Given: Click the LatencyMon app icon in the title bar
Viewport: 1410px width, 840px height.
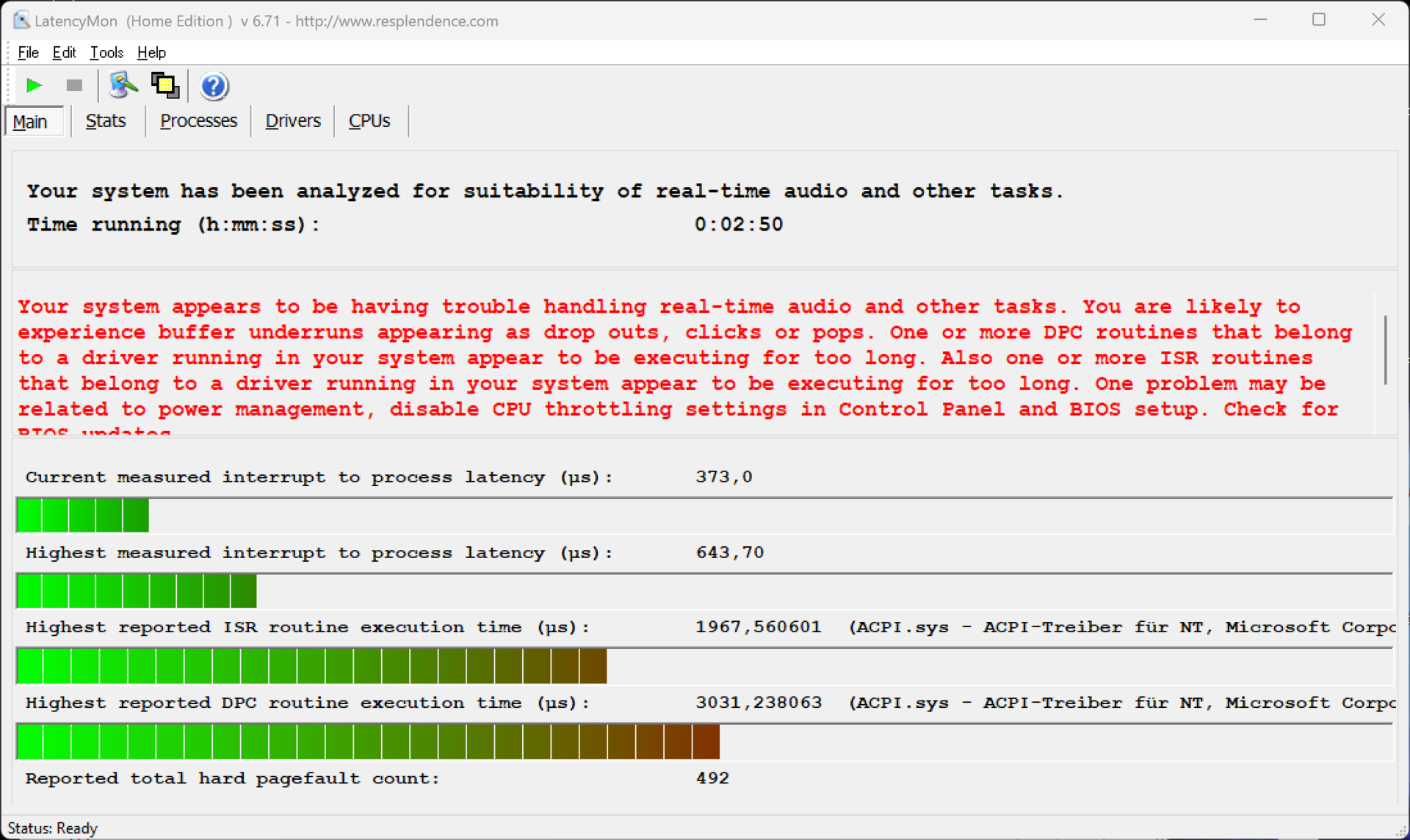Looking at the screenshot, I should click(x=21, y=21).
